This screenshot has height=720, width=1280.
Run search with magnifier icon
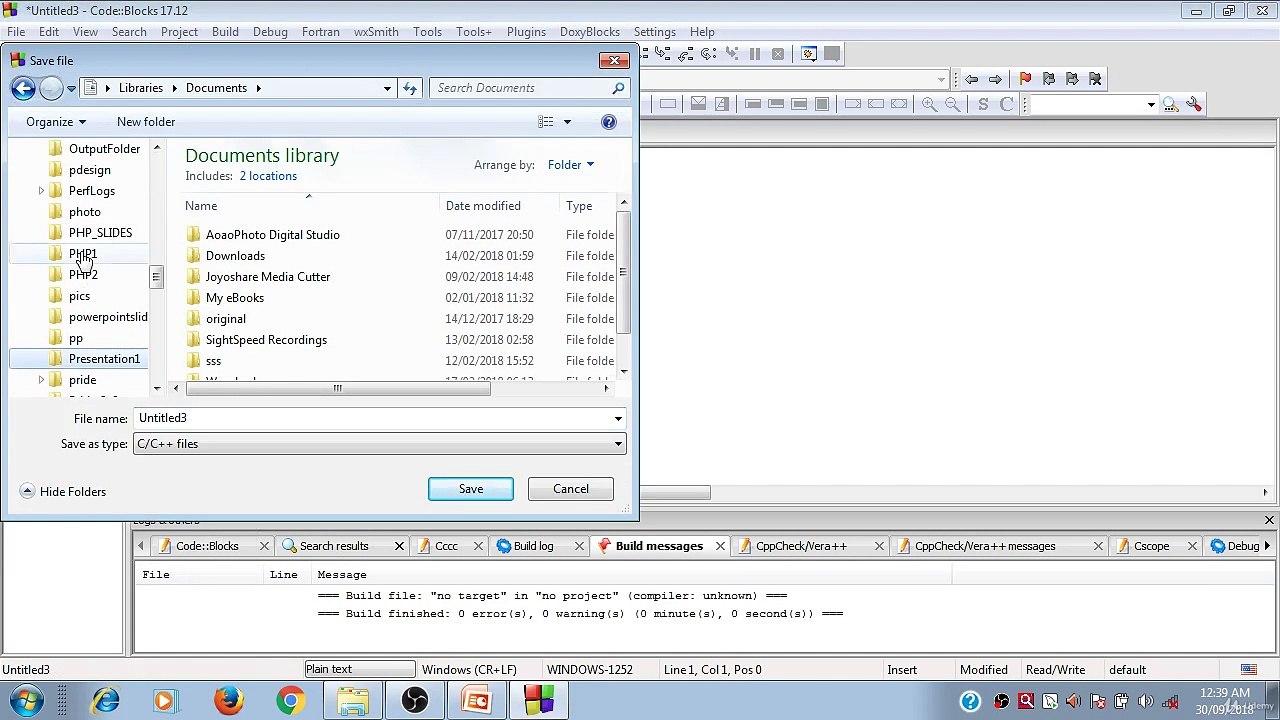coord(1170,104)
